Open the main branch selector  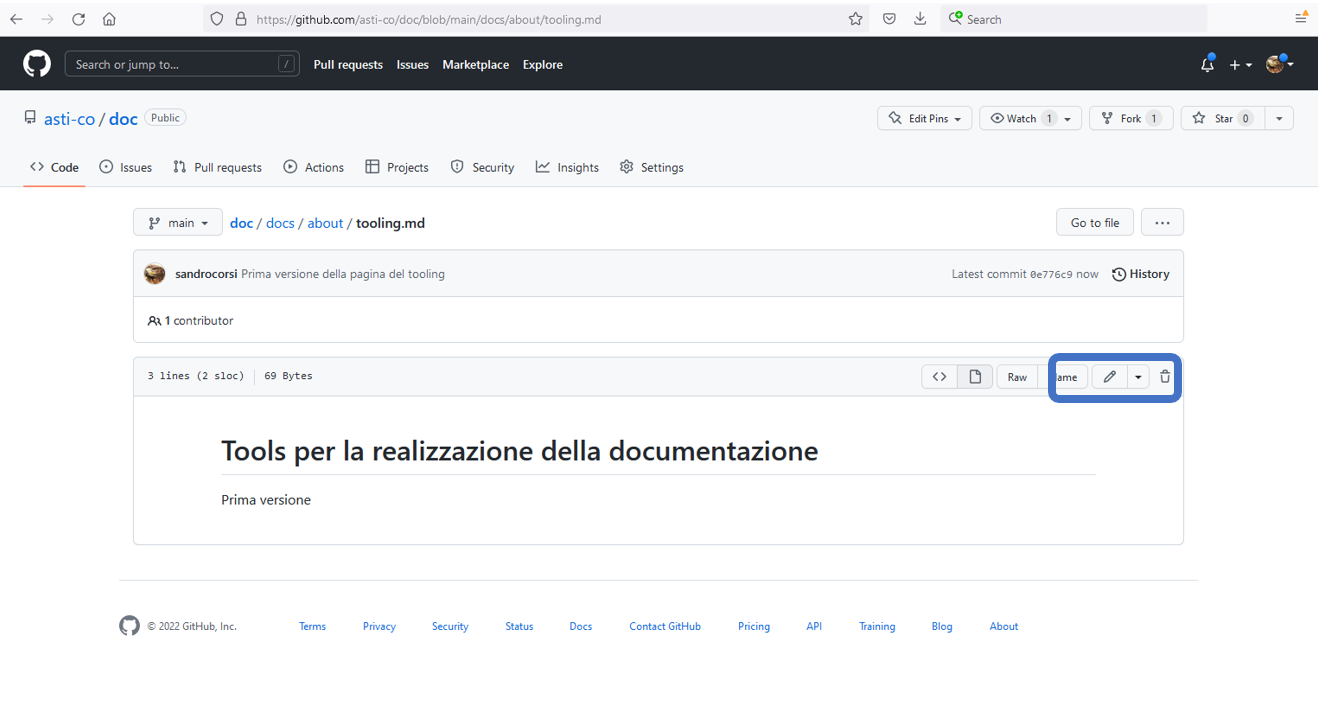[x=178, y=222]
